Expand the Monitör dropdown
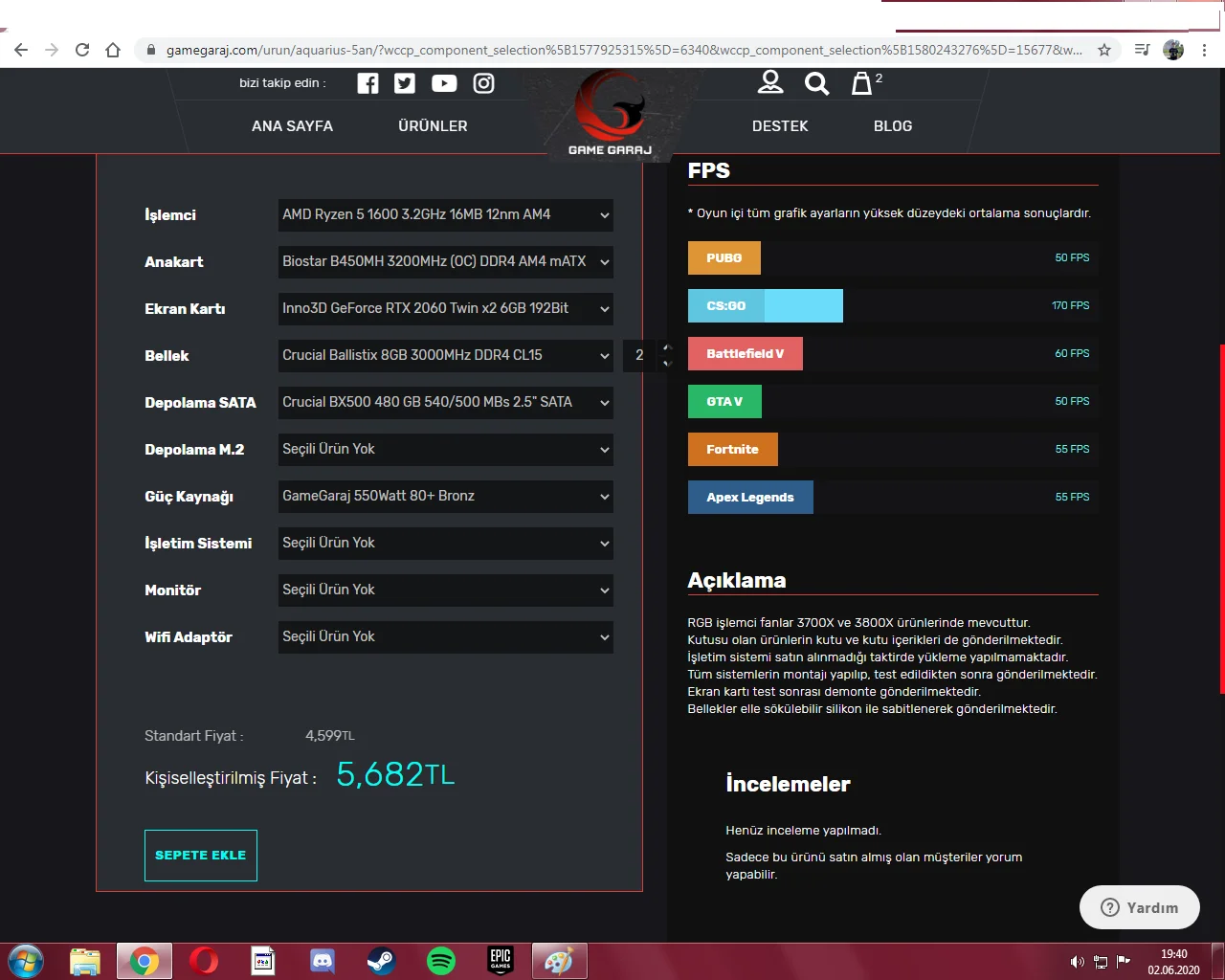 [x=446, y=590]
